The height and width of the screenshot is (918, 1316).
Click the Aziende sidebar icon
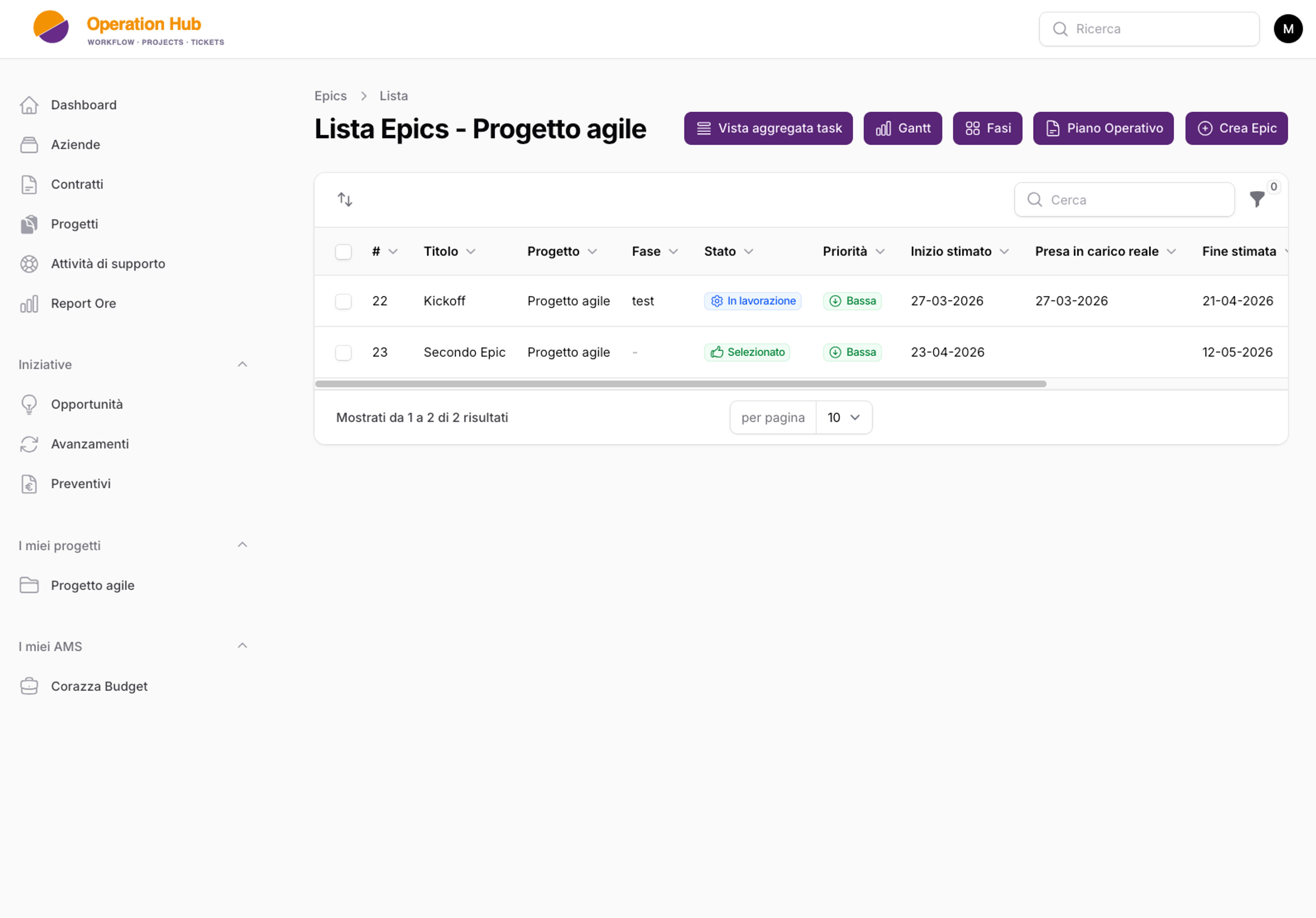tap(29, 144)
